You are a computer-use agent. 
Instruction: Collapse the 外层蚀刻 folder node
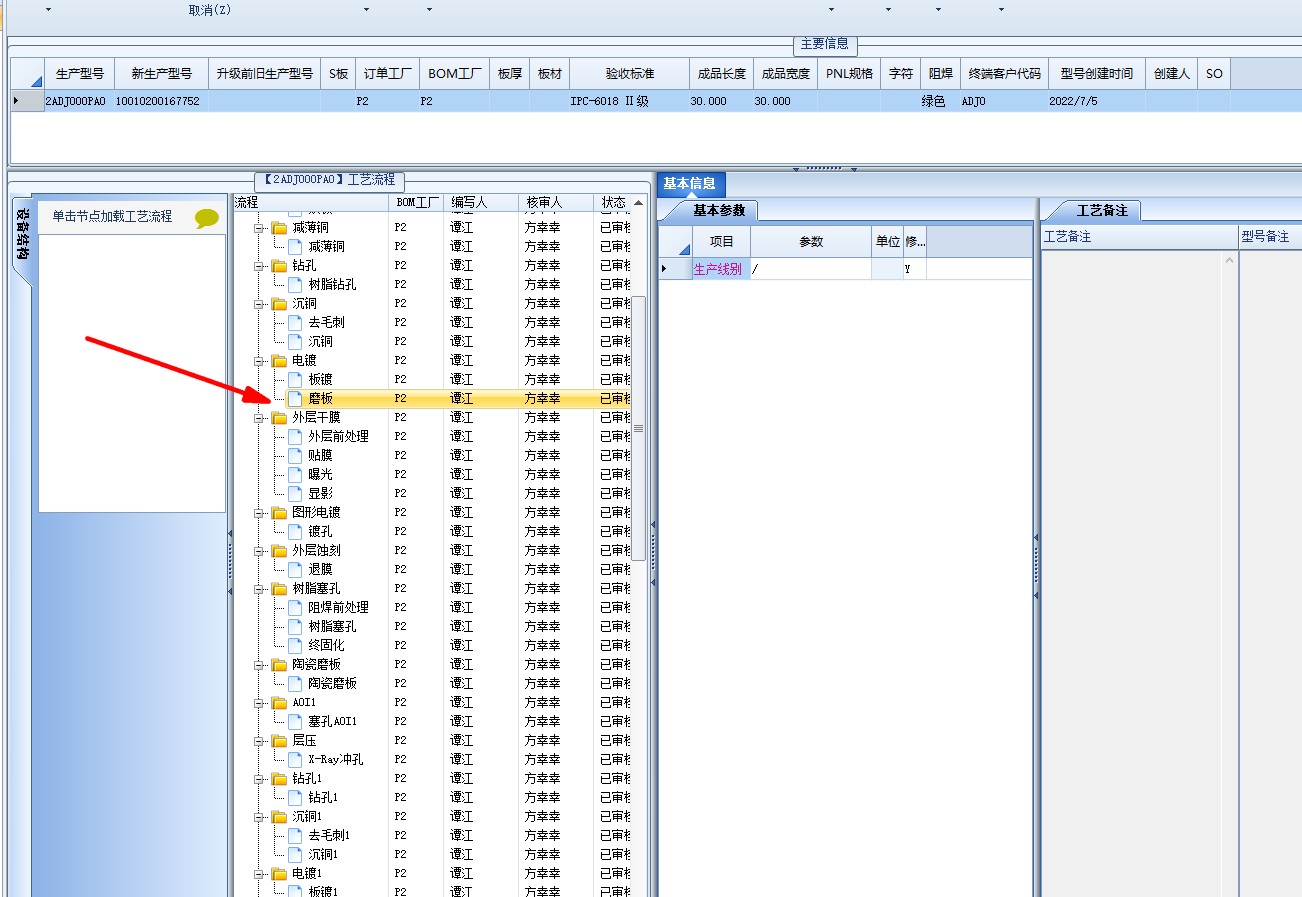coord(259,551)
